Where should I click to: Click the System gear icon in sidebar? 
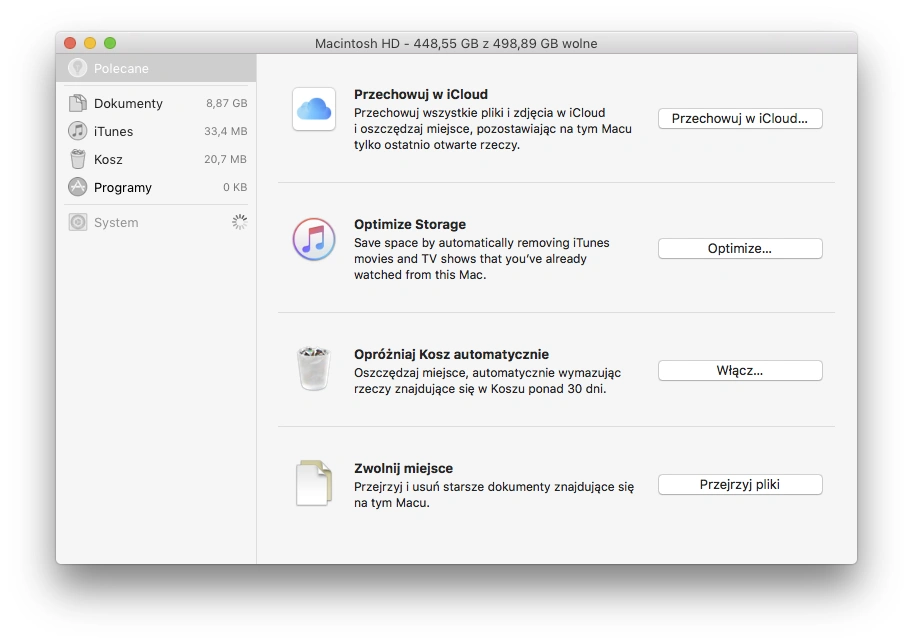click(77, 222)
